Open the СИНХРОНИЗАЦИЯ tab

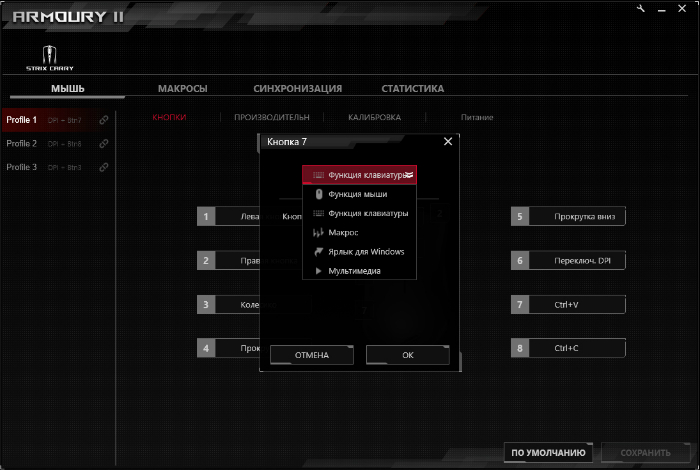(298, 88)
